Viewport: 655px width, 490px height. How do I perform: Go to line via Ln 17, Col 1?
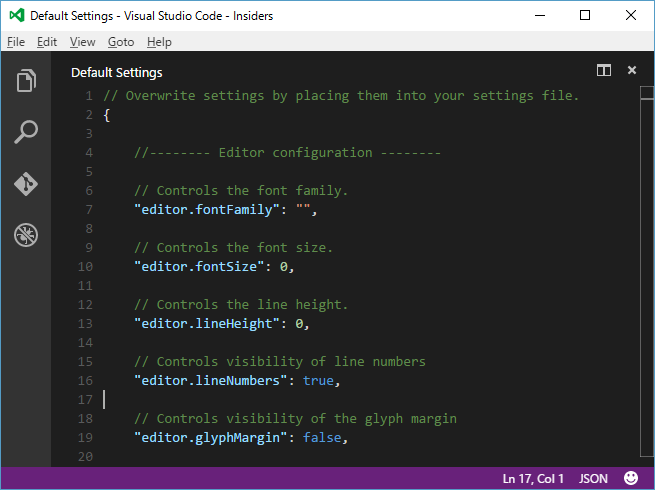pyautogui.click(x=533, y=478)
